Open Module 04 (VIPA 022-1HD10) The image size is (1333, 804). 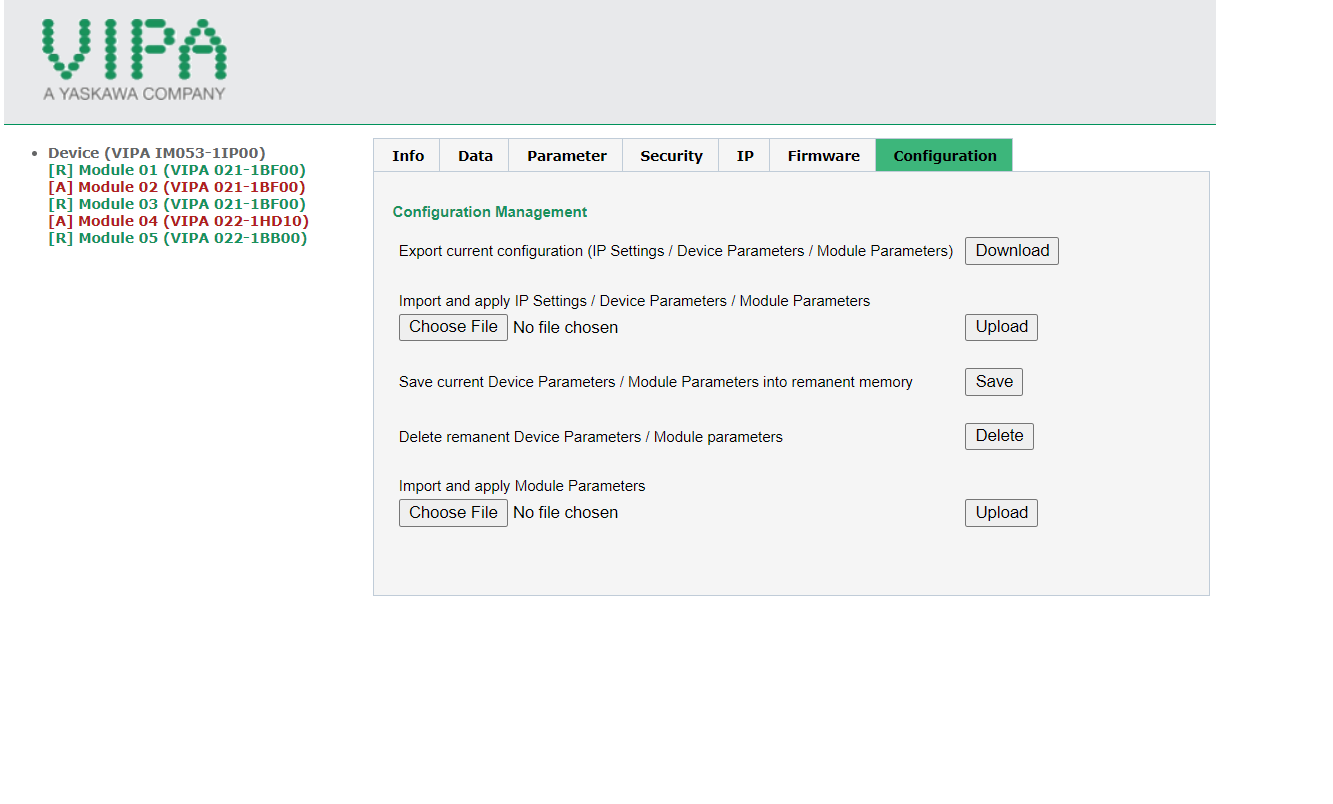[179, 221]
